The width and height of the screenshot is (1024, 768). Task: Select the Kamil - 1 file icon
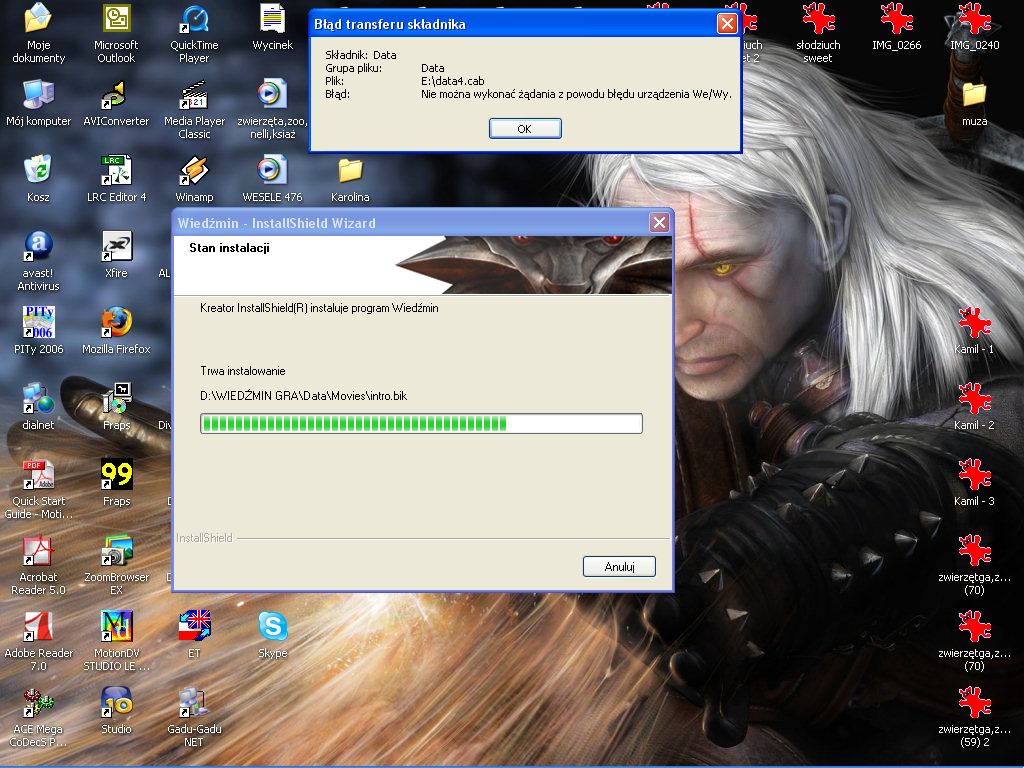click(x=974, y=330)
